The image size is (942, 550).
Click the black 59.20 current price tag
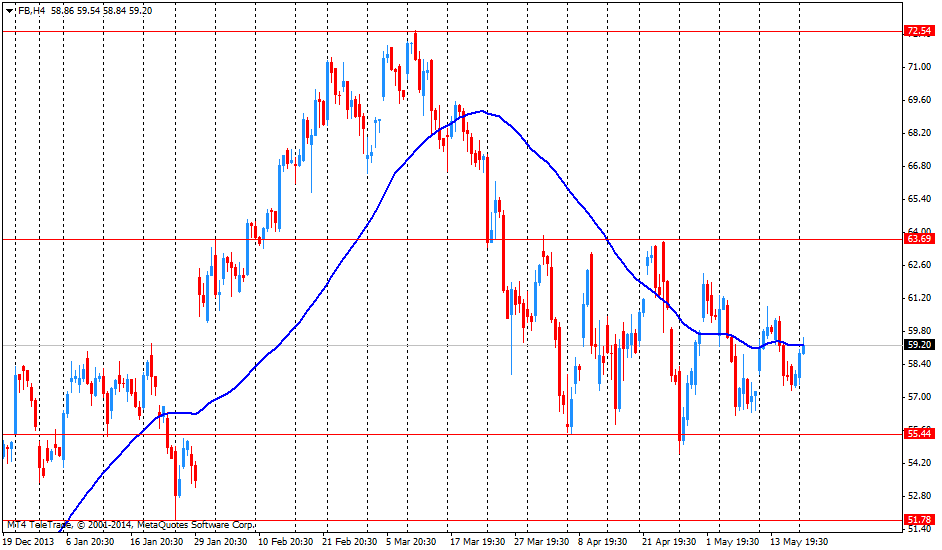[x=918, y=345]
